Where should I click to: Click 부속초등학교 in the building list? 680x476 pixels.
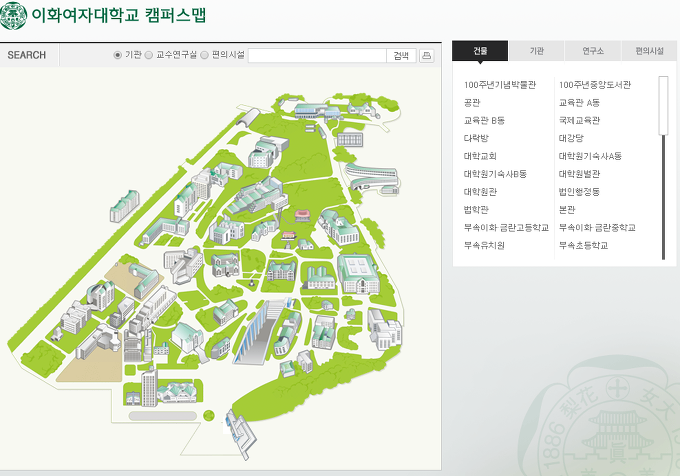(583, 245)
